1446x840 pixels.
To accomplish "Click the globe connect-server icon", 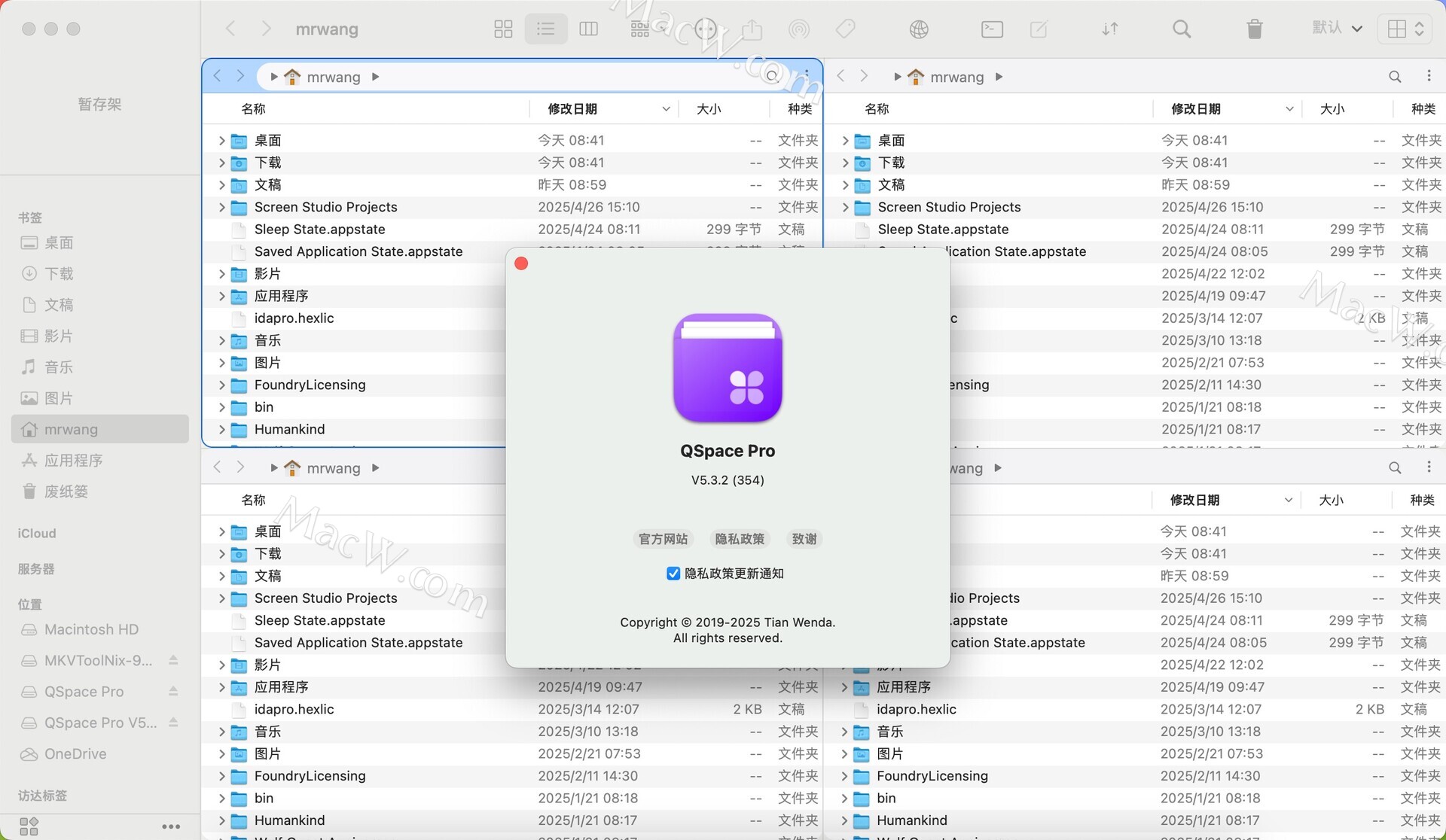I will (919, 29).
